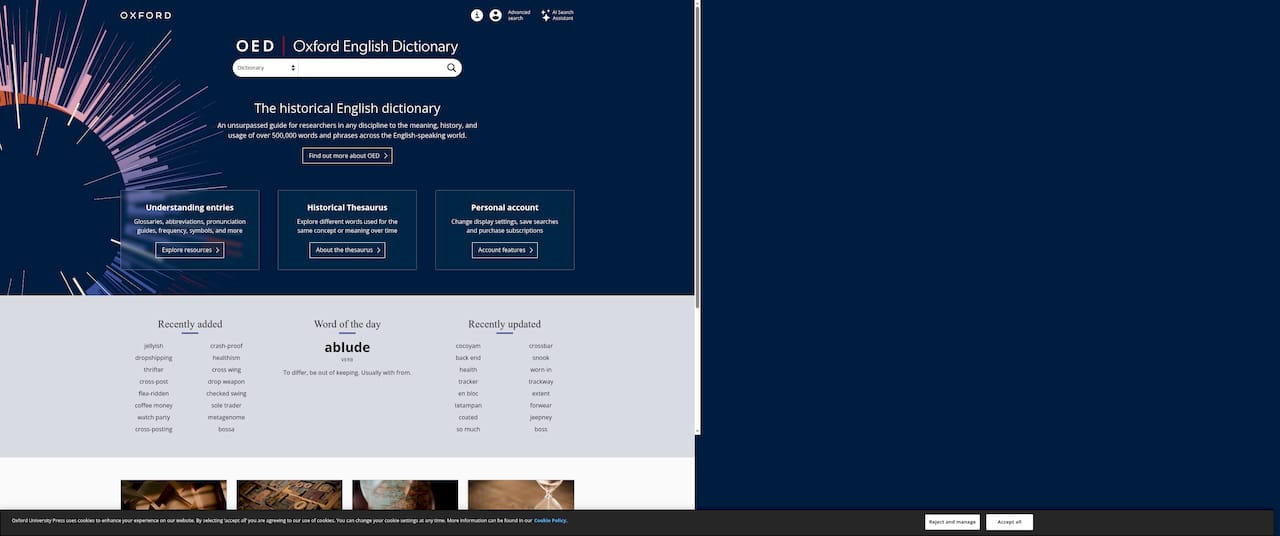
Task: Open recently updated word jeepney
Action: (541, 418)
